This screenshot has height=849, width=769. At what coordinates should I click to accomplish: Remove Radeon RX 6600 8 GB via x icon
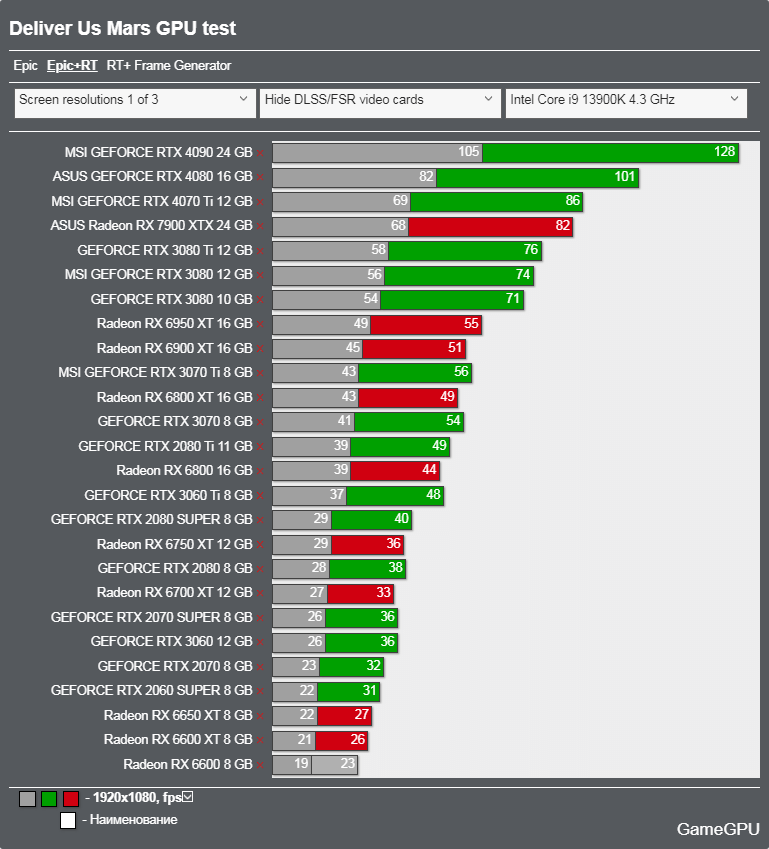260,765
